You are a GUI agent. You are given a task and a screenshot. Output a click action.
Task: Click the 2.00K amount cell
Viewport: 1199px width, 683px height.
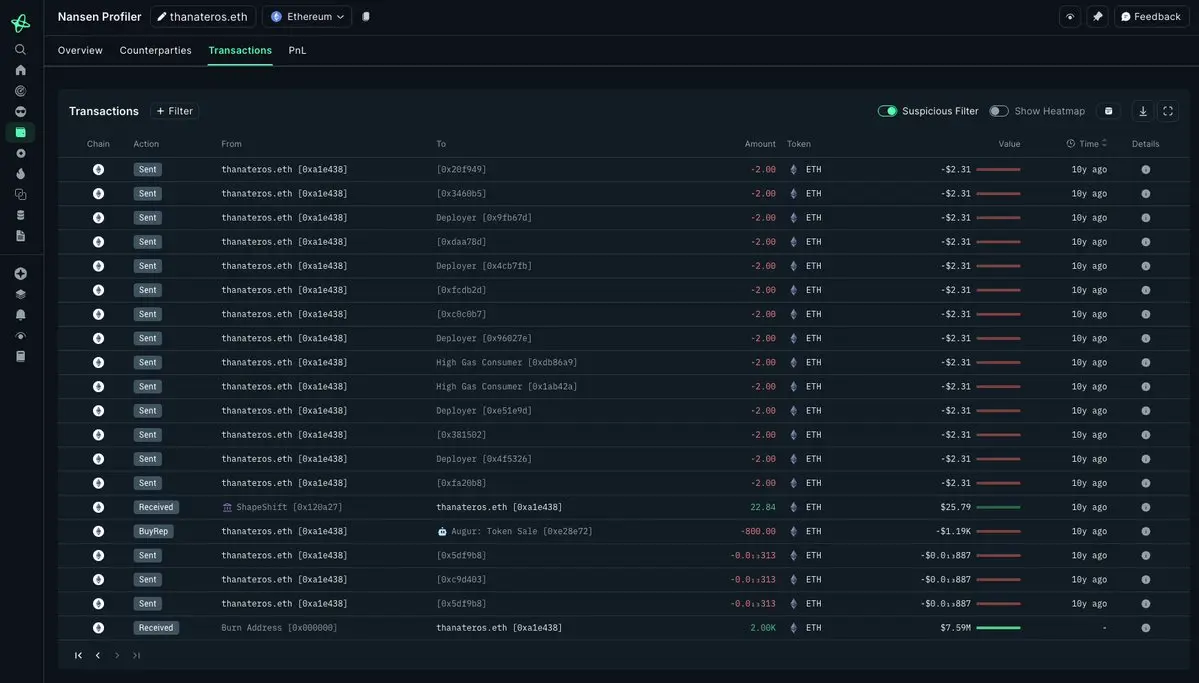pyautogui.click(x=763, y=628)
